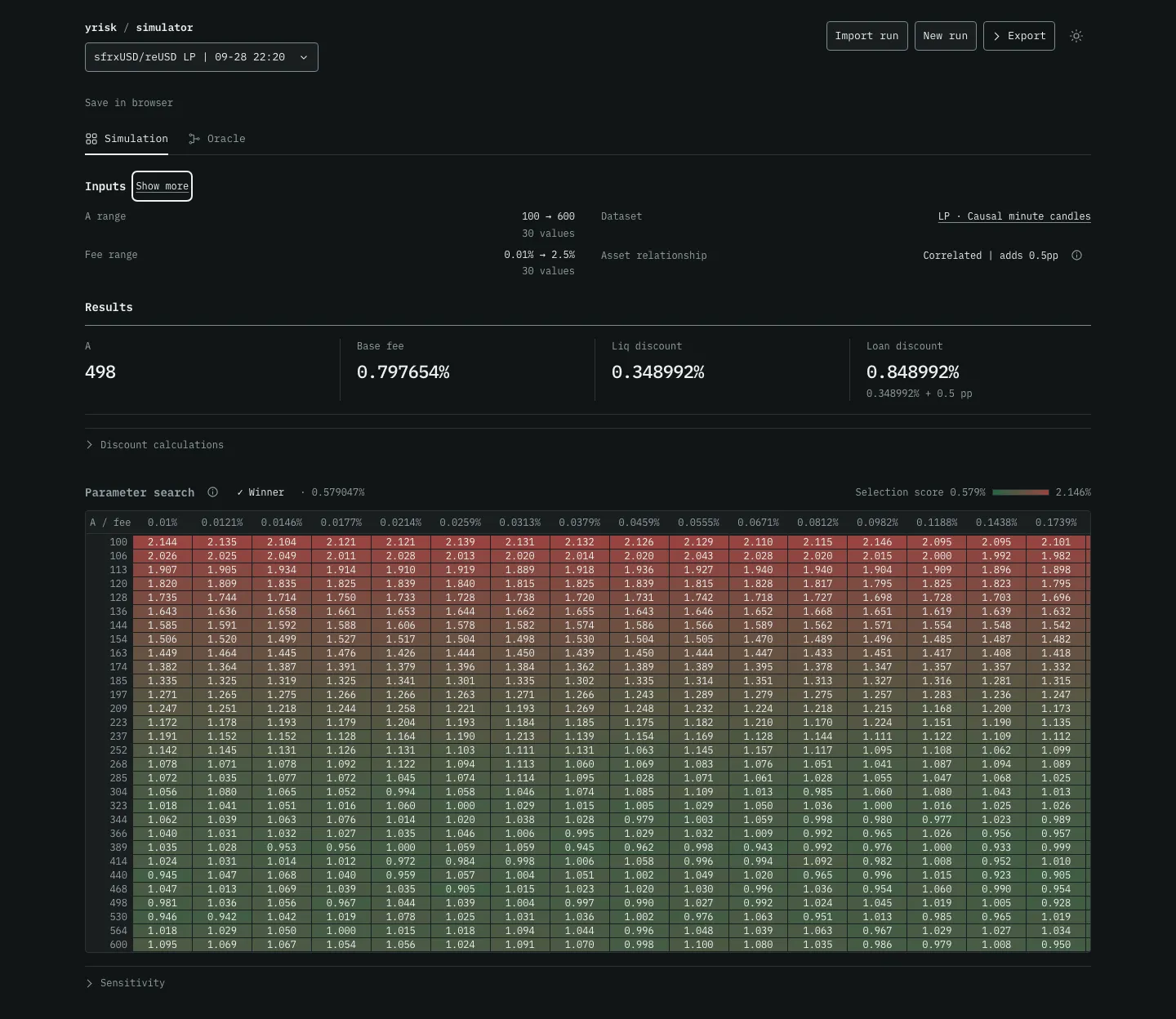This screenshot has height=1019, width=1176.
Task: Click the Import run button
Action: [866, 36]
